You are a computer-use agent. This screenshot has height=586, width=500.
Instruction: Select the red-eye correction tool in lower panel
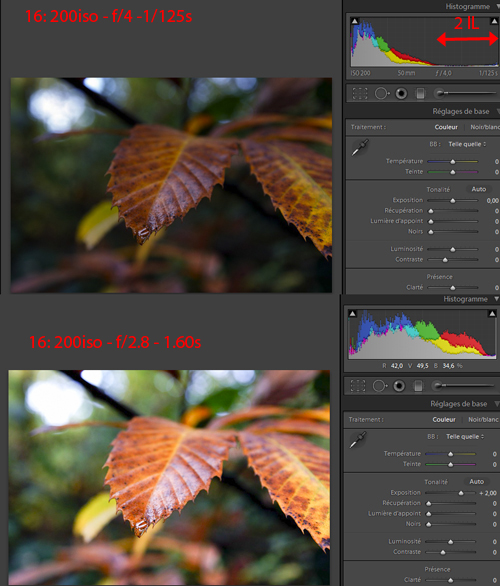[x=399, y=386]
